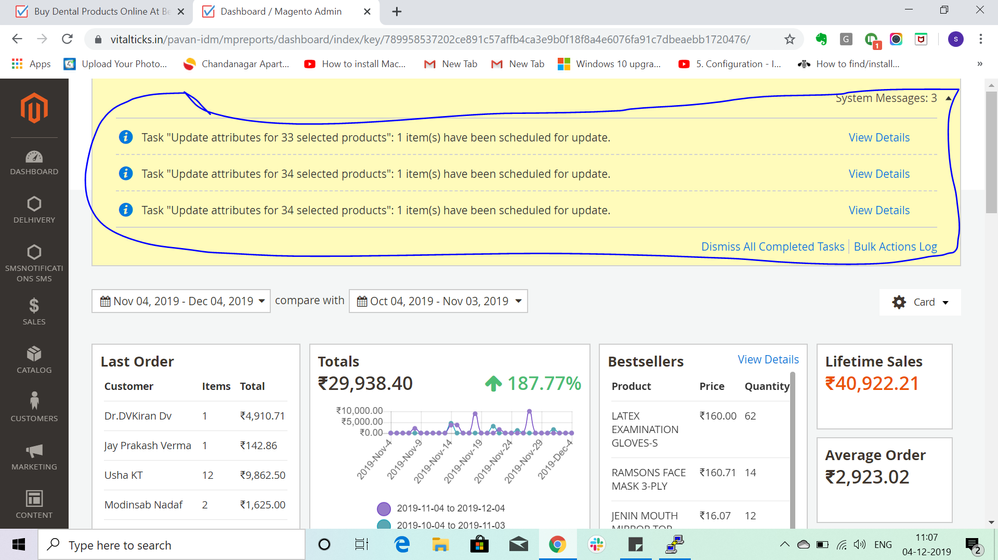The width and height of the screenshot is (998, 560).
Task: Open the Bulk Actions Log link
Action: pos(895,246)
